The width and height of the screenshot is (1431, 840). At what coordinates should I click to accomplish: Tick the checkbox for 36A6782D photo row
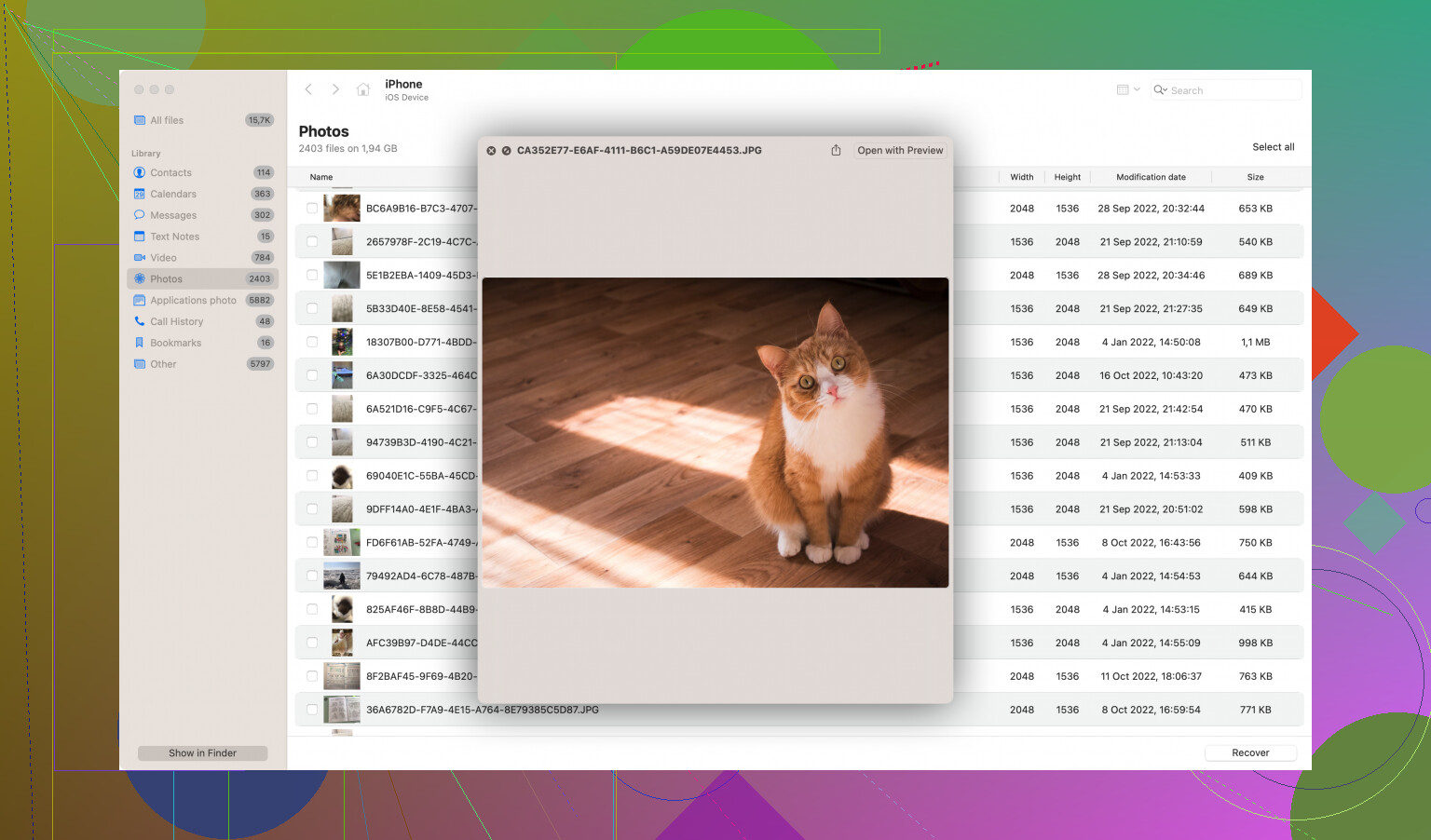click(x=312, y=711)
